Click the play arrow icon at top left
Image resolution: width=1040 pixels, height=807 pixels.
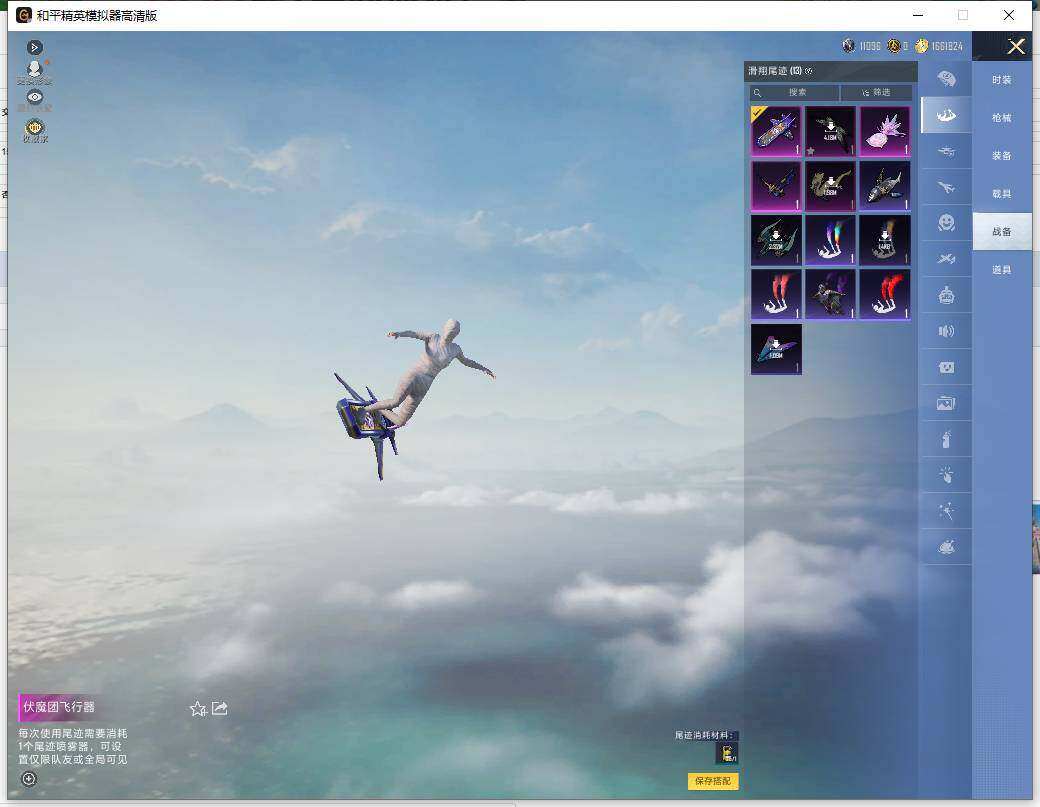(x=35, y=47)
